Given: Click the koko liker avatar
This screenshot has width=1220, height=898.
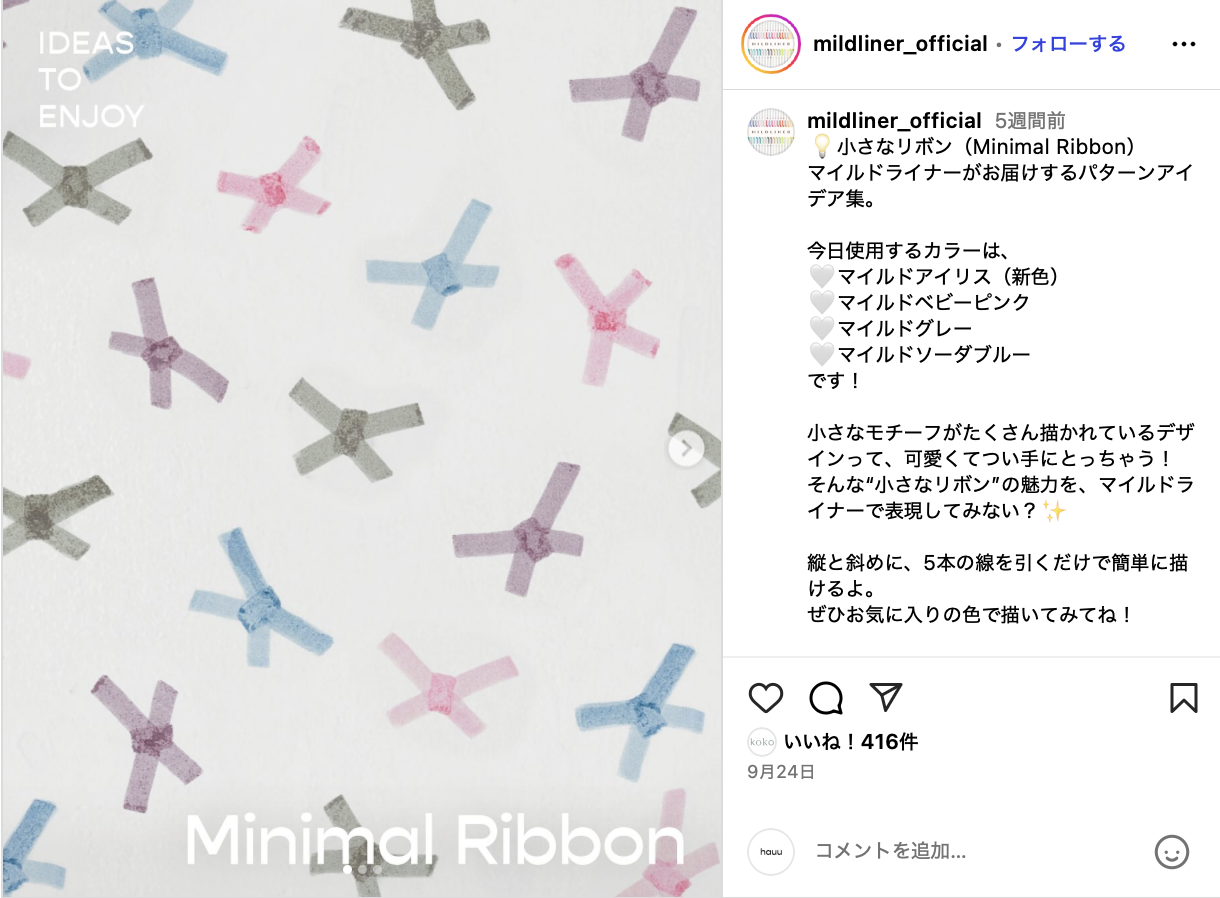Looking at the screenshot, I should (762, 742).
